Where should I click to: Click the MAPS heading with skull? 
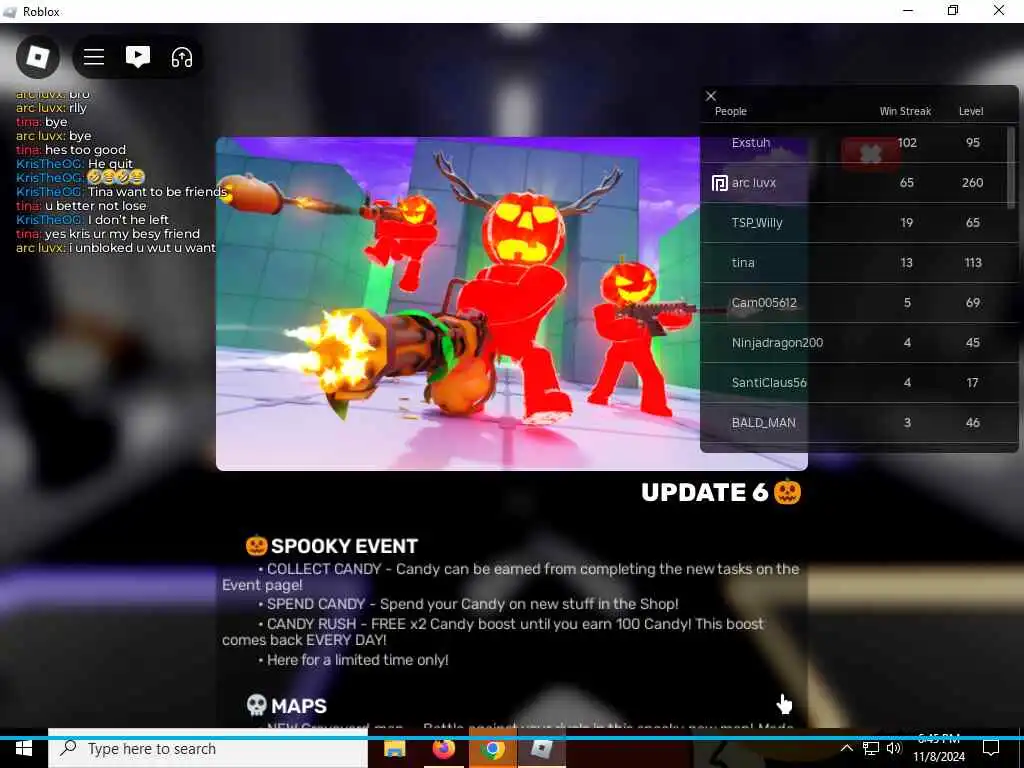[x=286, y=706]
